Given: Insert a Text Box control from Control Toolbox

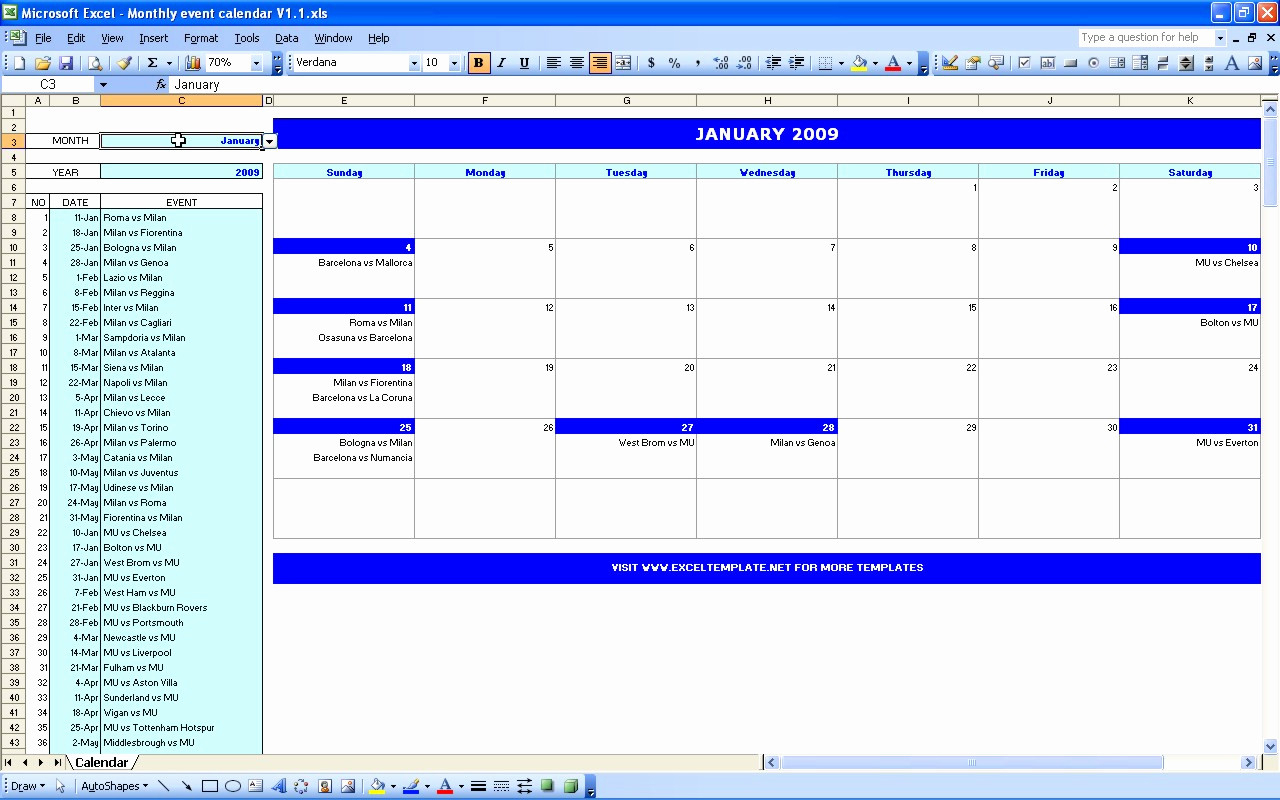Looking at the screenshot, I should [x=1047, y=63].
